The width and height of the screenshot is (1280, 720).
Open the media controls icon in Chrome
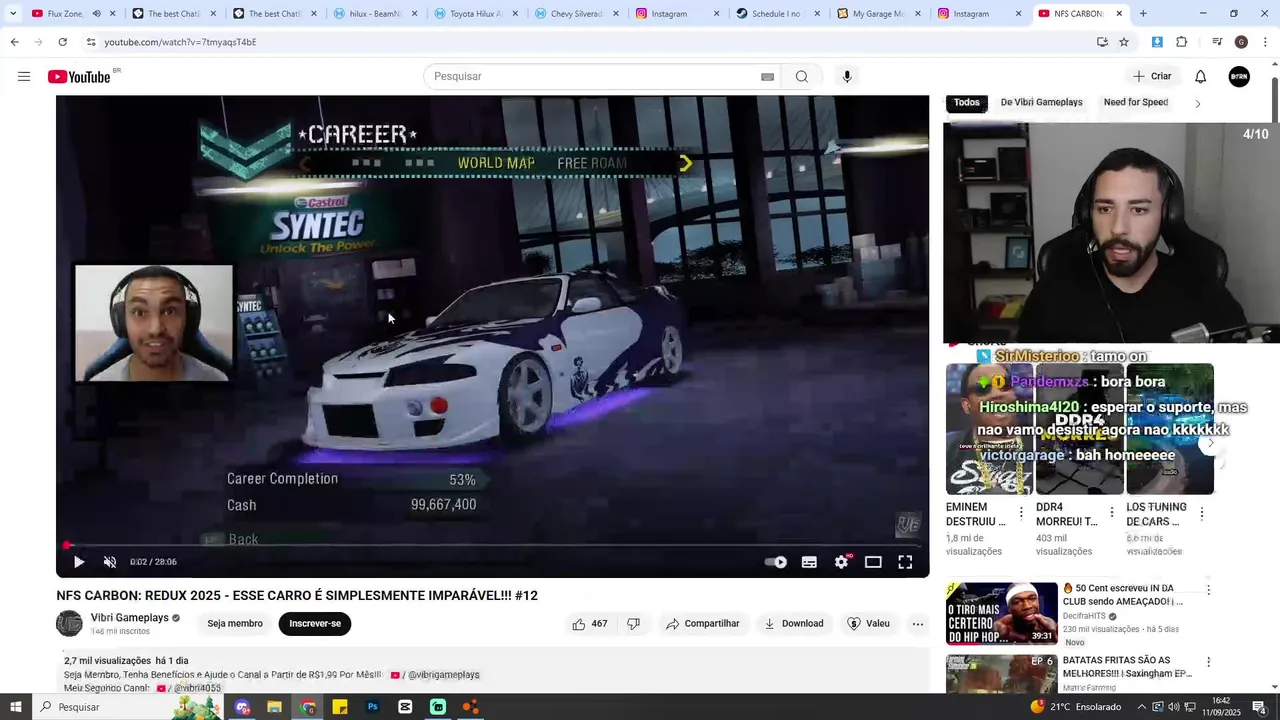click(x=1217, y=42)
